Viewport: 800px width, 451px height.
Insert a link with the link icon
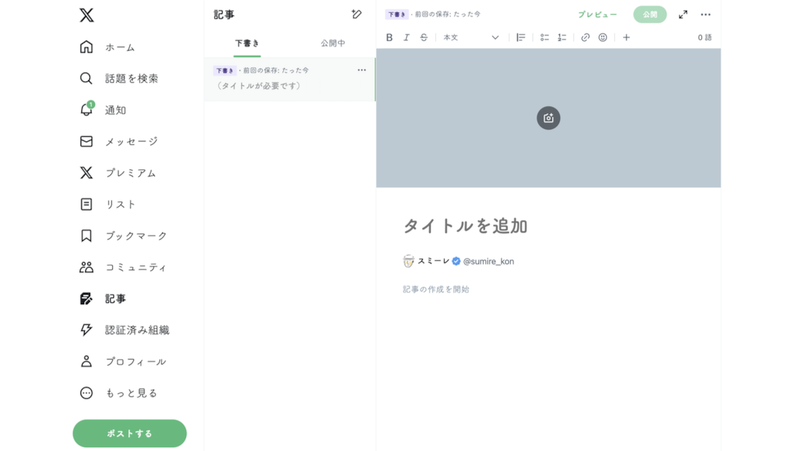point(585,37)
